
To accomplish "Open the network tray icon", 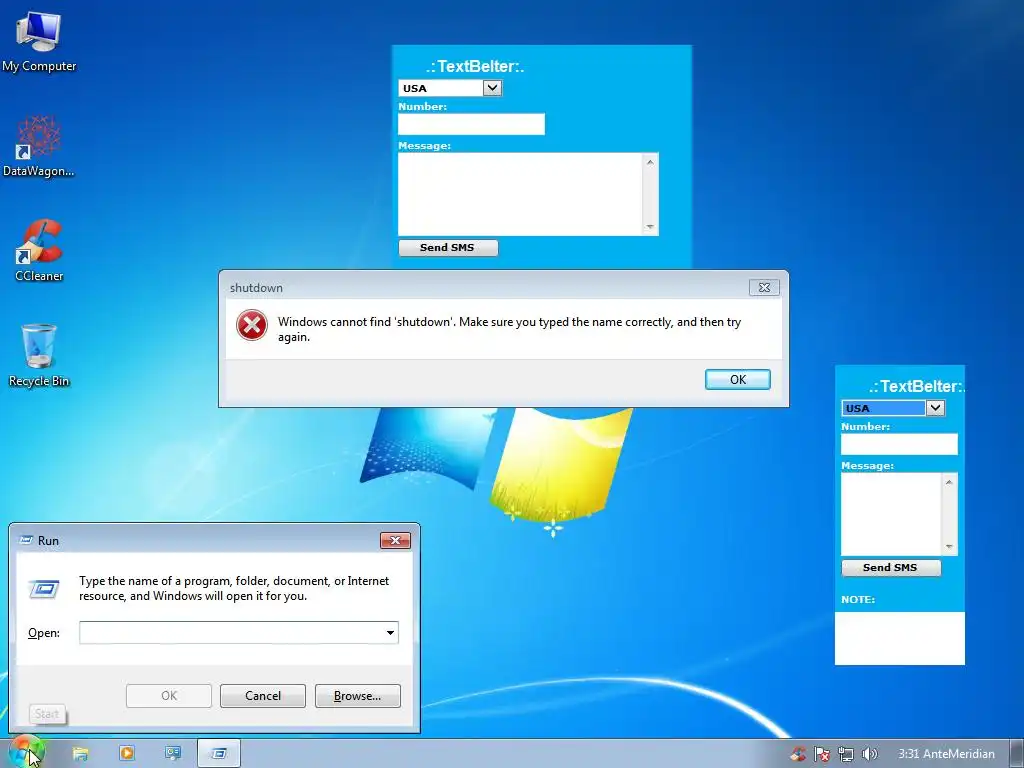I will pyautogui.click(x=846, y=754).
